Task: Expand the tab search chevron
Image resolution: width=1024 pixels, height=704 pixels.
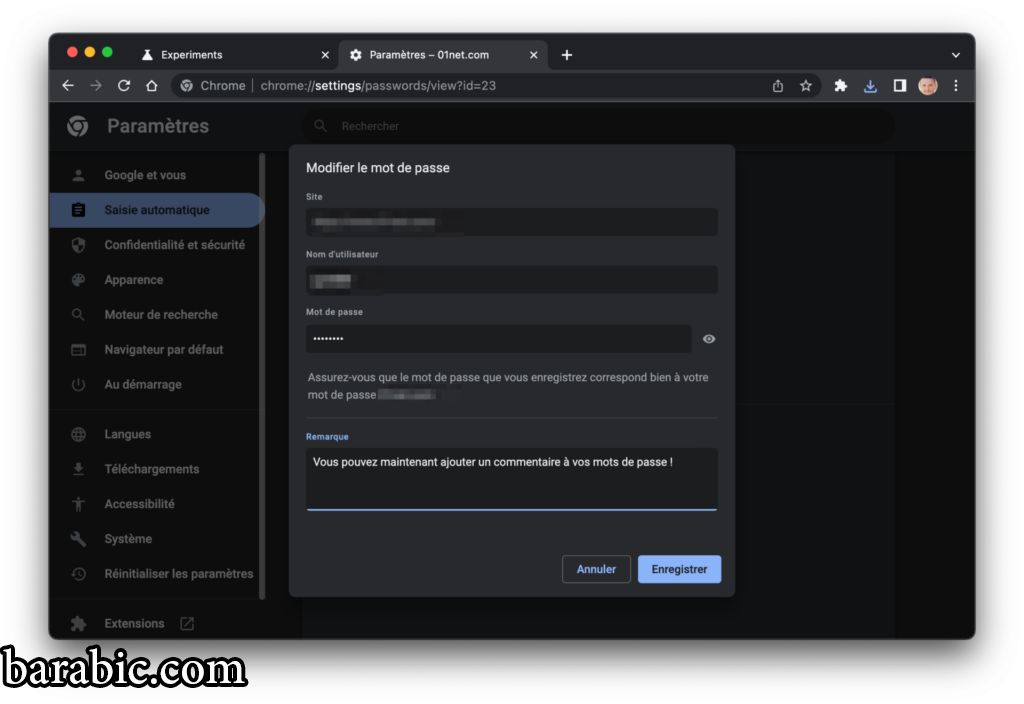Action: (955, 55)
